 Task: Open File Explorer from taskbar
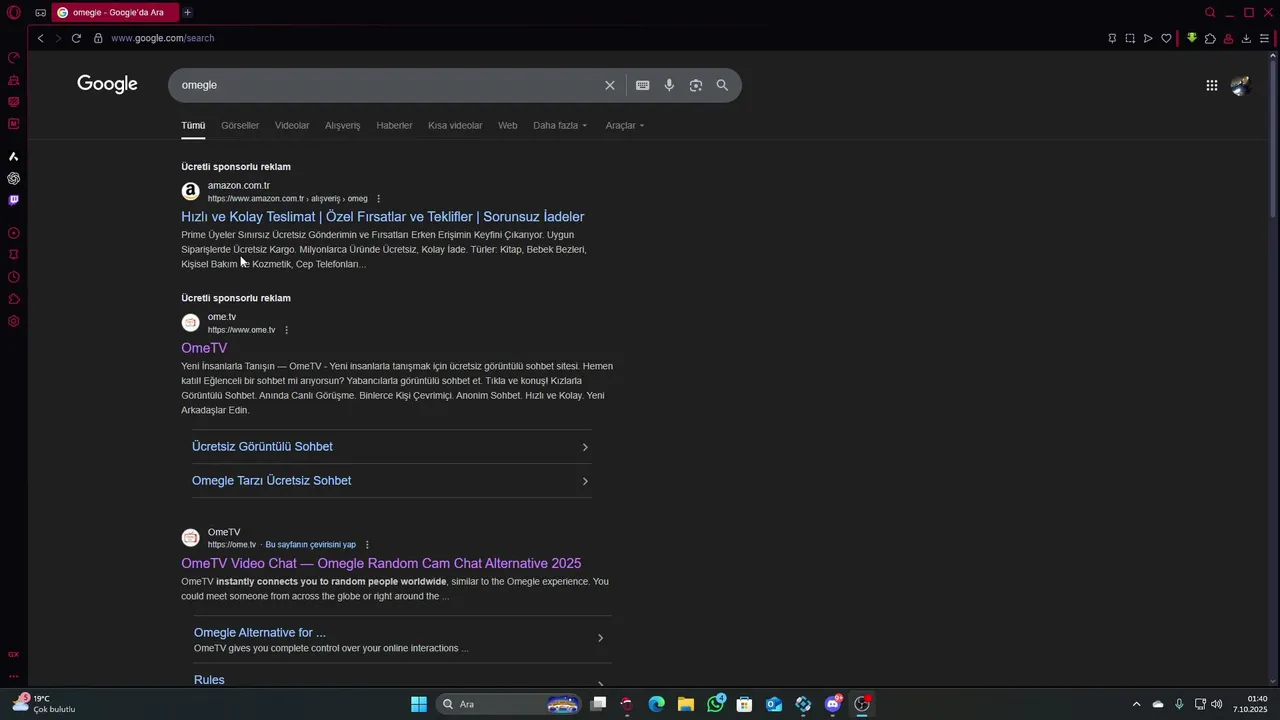tap(685, 704)
